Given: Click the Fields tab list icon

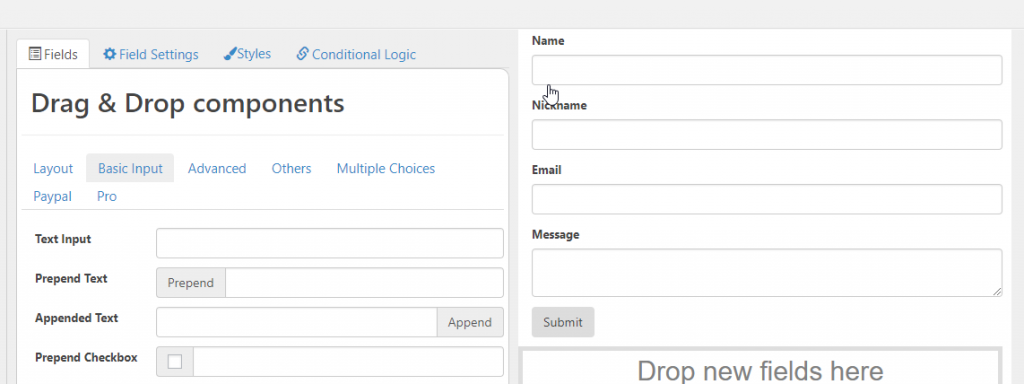Looking at the screenshot, I should click(35, 54).
